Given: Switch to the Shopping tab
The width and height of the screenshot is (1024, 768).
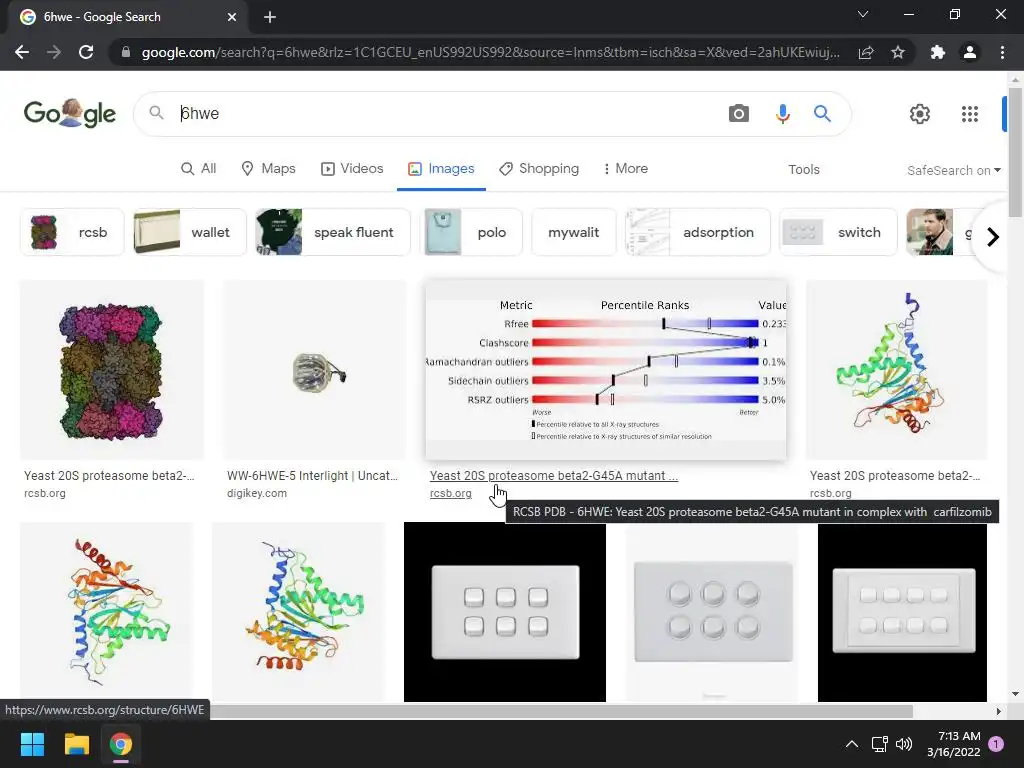Looking at the screenshot, I should point(539,168).
